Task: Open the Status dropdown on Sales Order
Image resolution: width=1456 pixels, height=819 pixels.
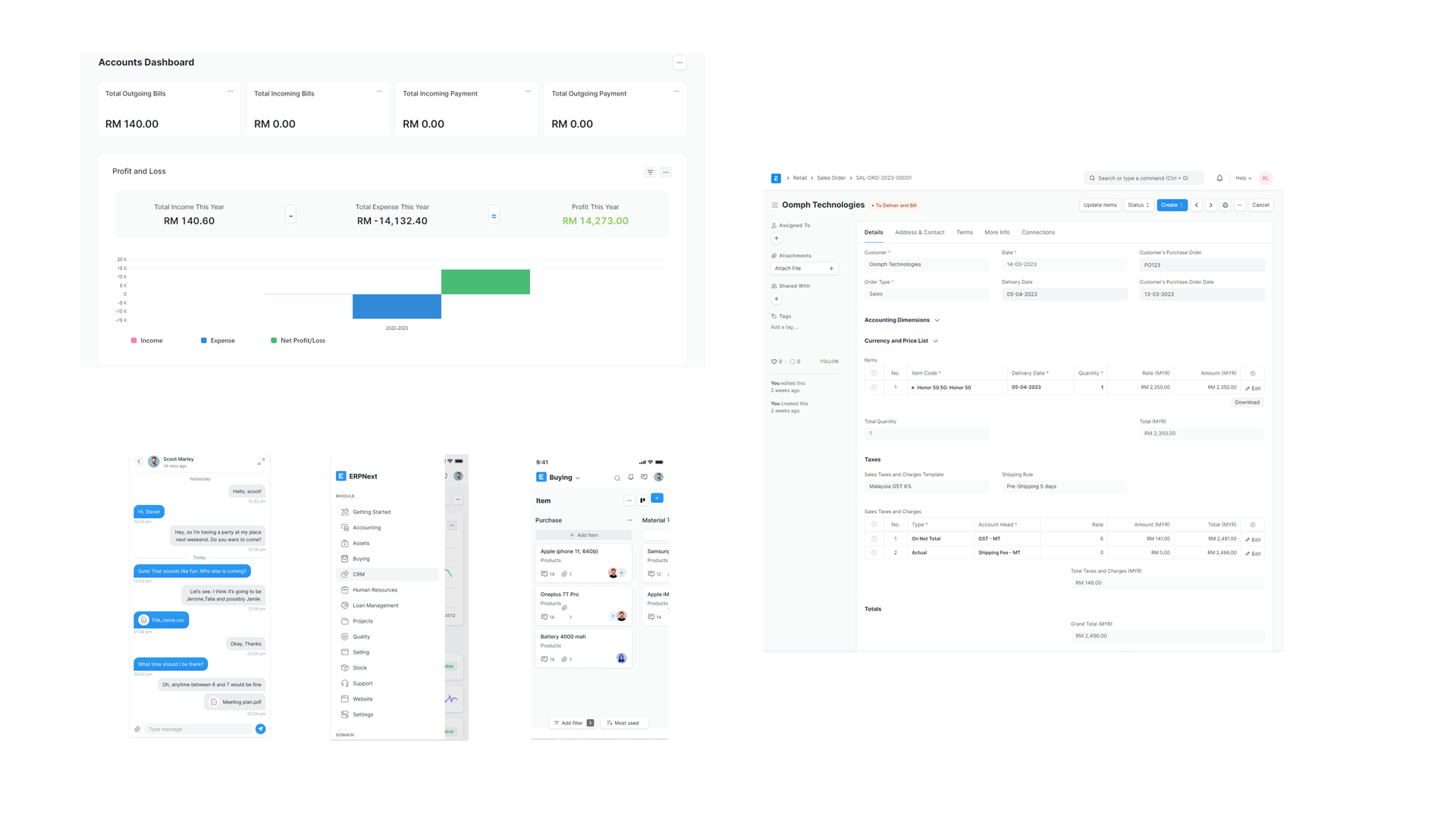Action: click(x=1137, y=206)
